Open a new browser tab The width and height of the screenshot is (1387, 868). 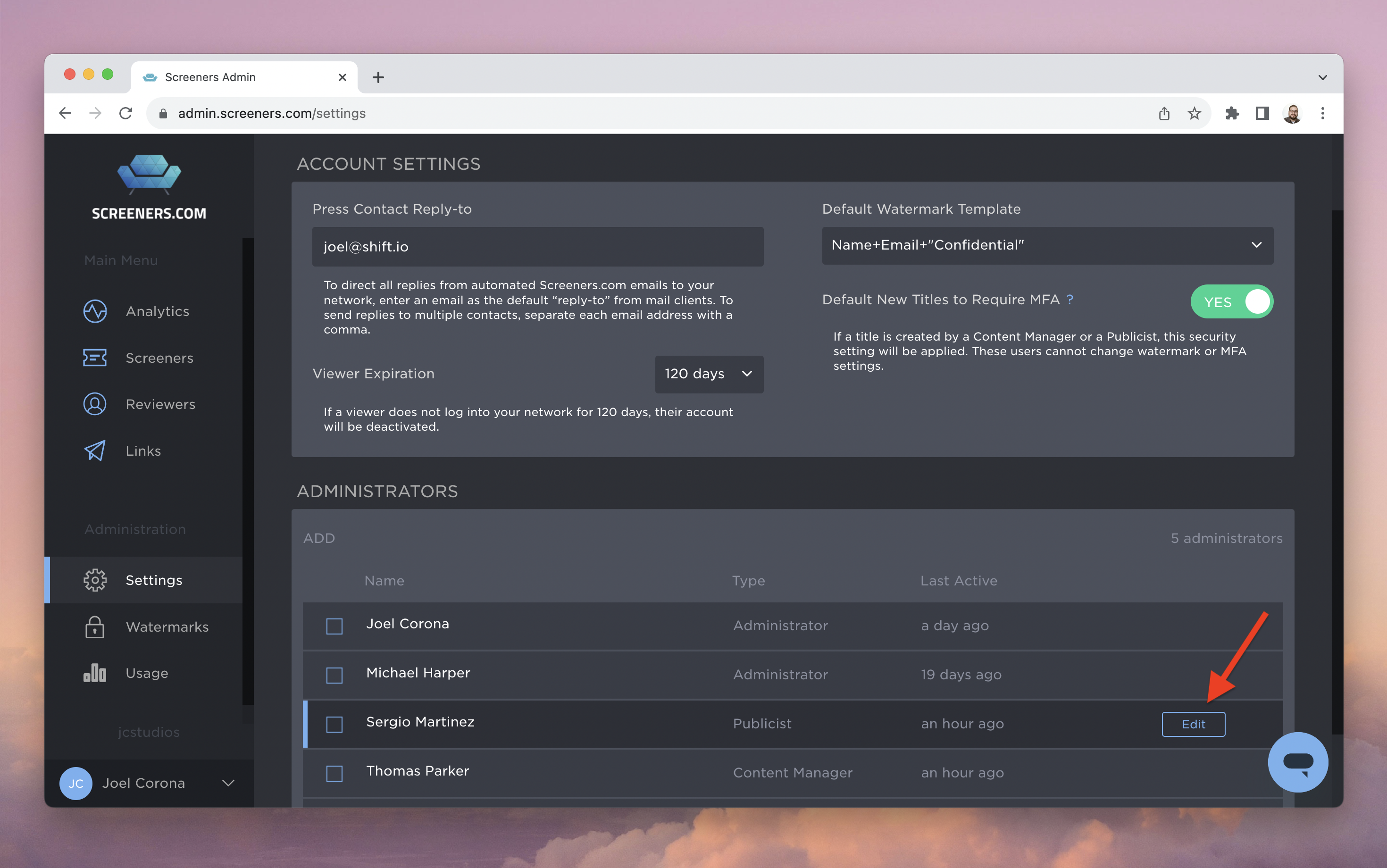[x=378, y=77]
